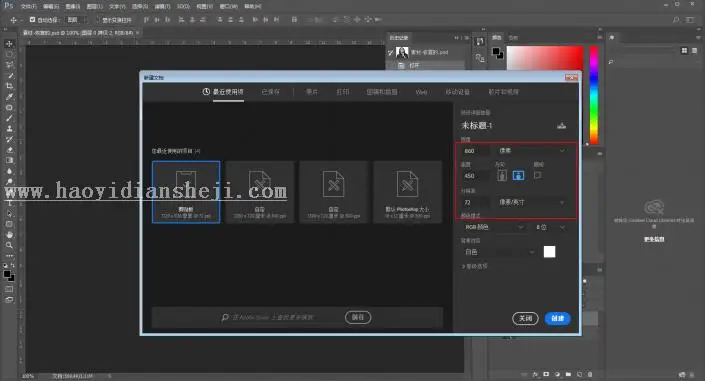The image size is (705, 381).
Task: Click the resolution input field 72
Action: (x=476, y=202)
